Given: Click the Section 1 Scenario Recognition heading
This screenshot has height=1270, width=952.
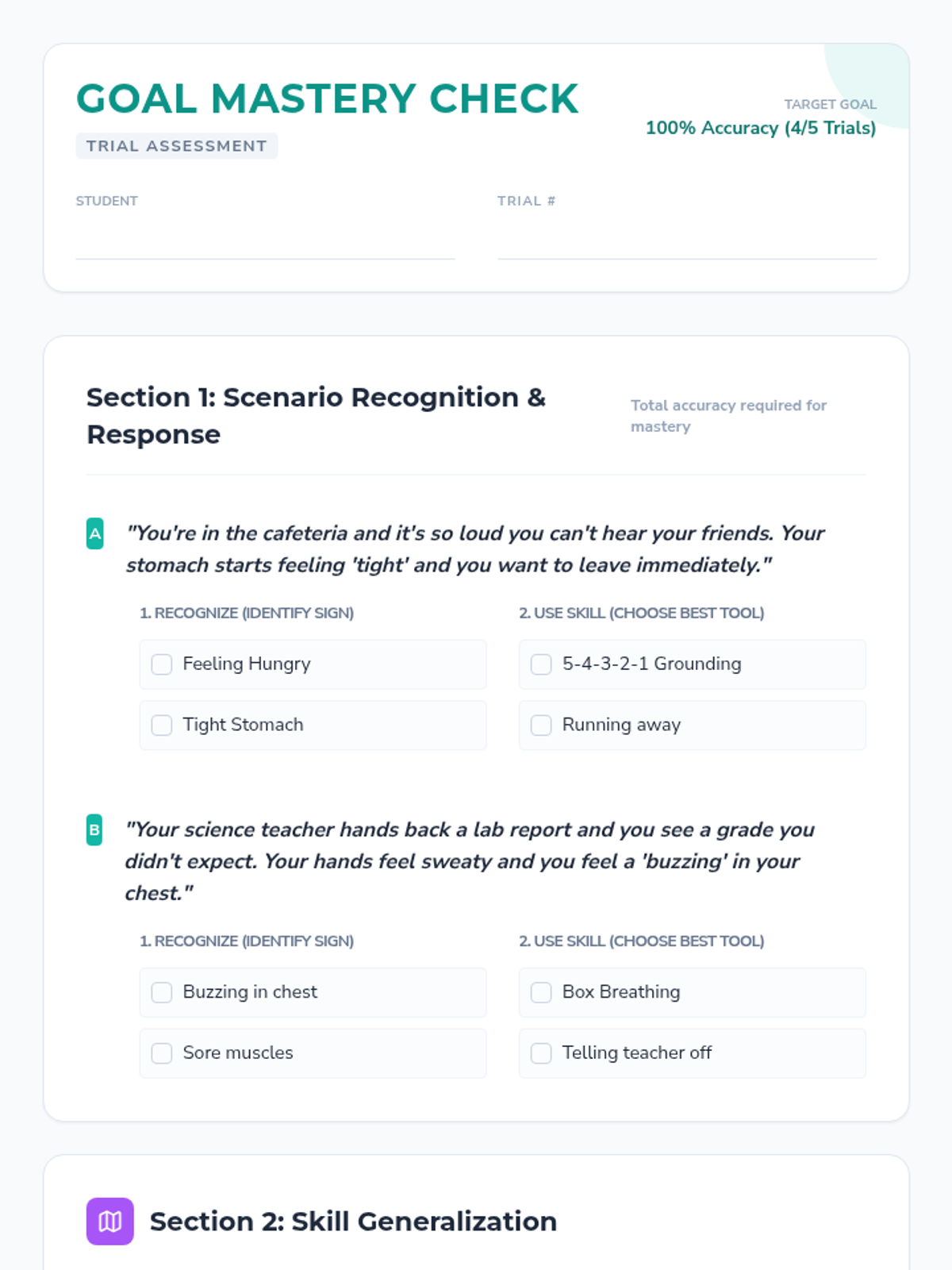Looking at the screenshot, I should tap(317, 416).
